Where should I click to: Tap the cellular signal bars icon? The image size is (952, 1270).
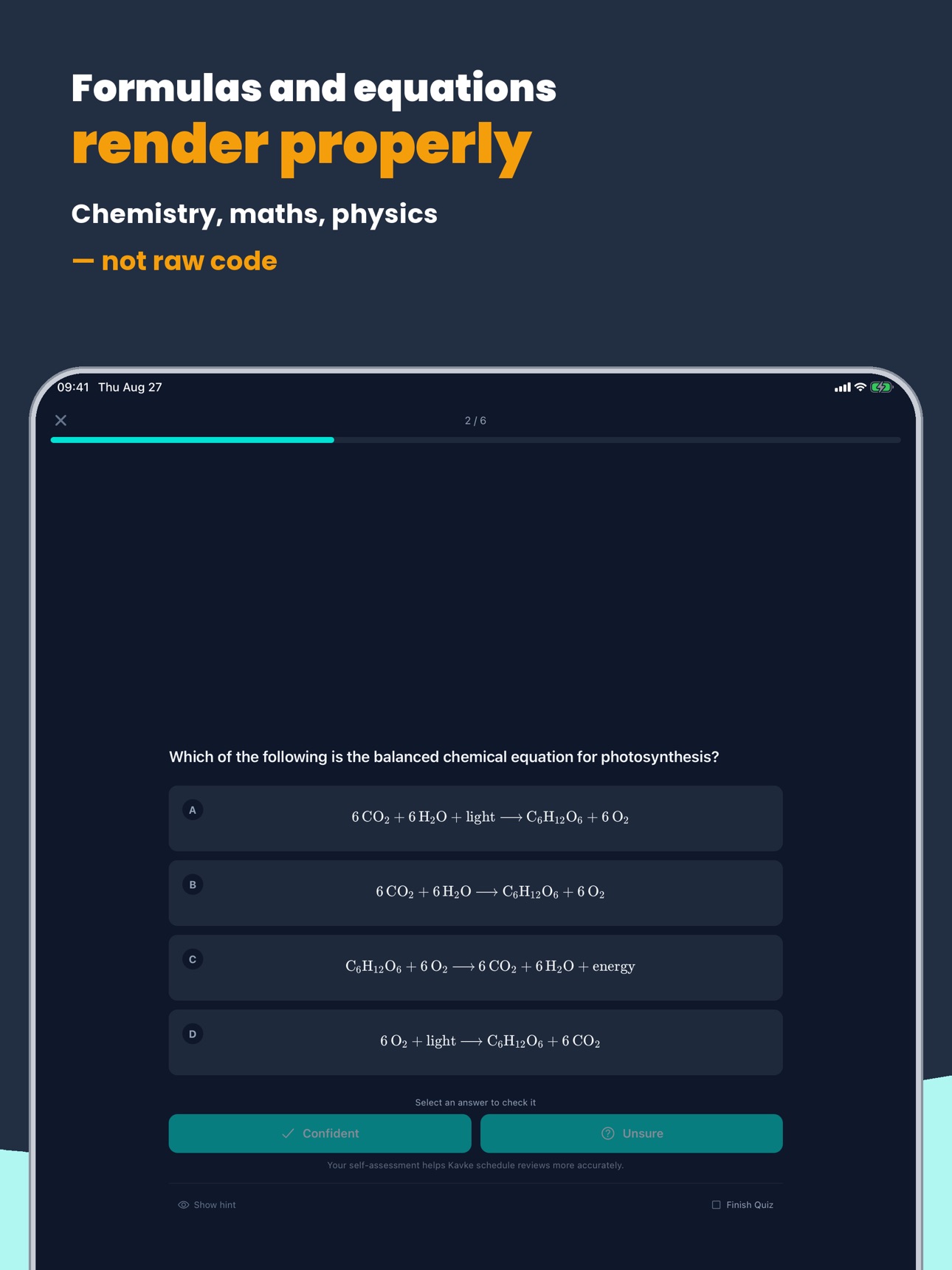(x=842, y=387)
